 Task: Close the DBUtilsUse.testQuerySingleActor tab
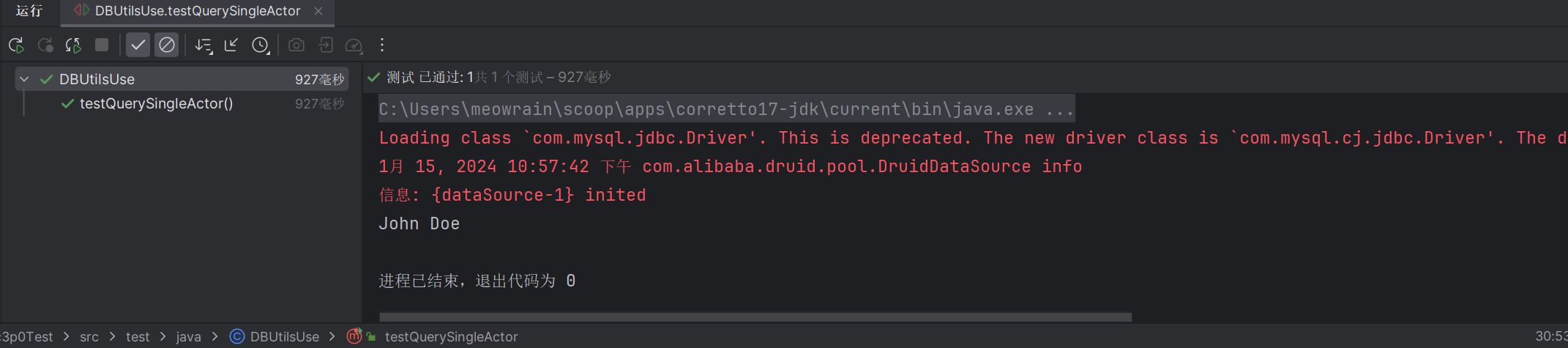(318, 11)
